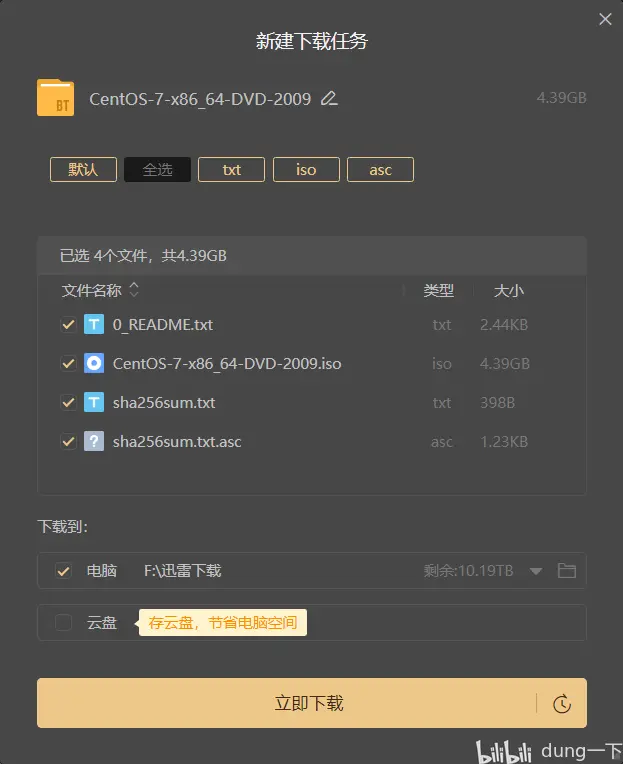The image size is (623, 764).
Task: Click the 4.39GB size of iso row
Action: pyautogui.click(x=505, y=363)
